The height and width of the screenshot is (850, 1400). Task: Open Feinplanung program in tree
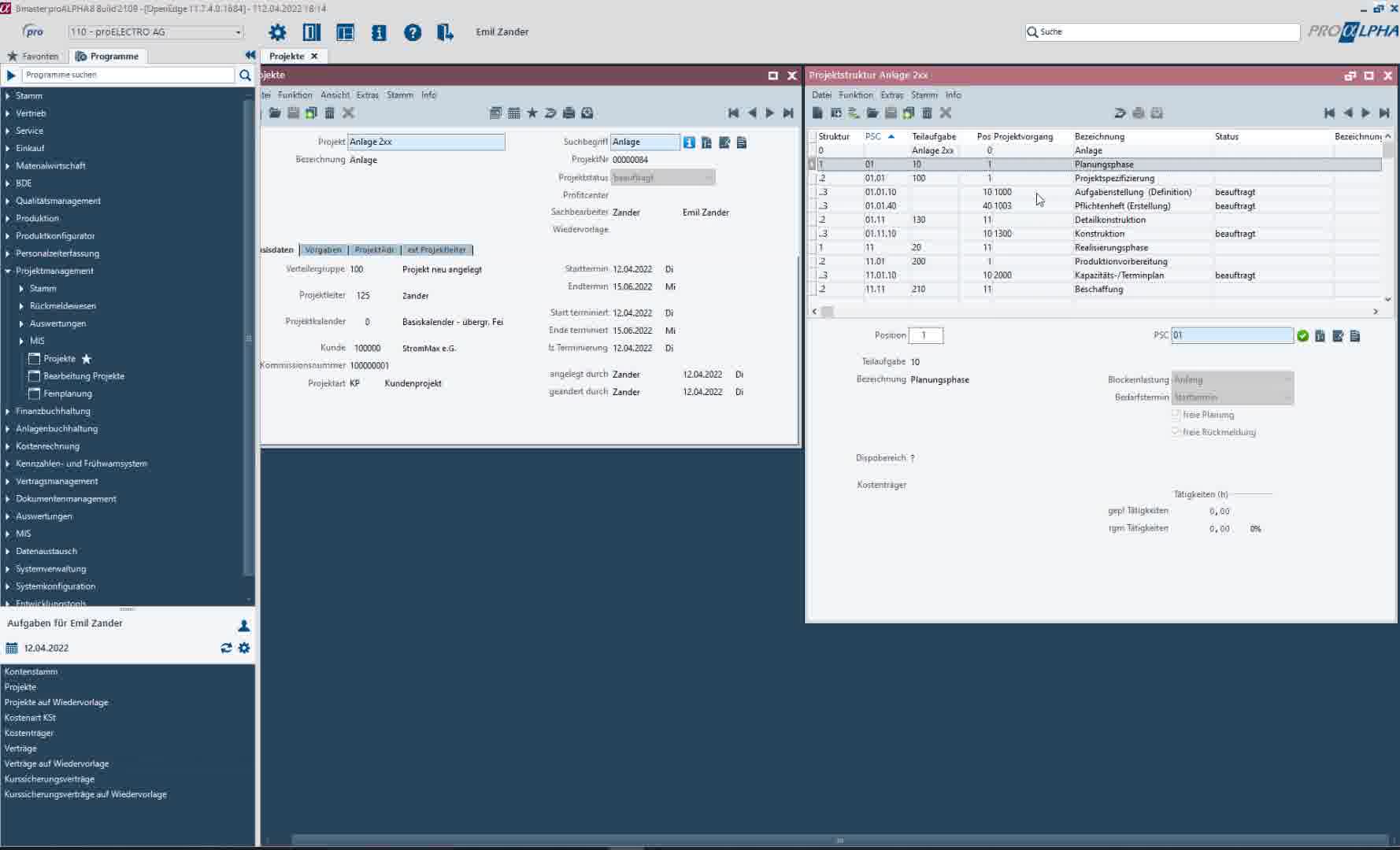coord(68,394)
